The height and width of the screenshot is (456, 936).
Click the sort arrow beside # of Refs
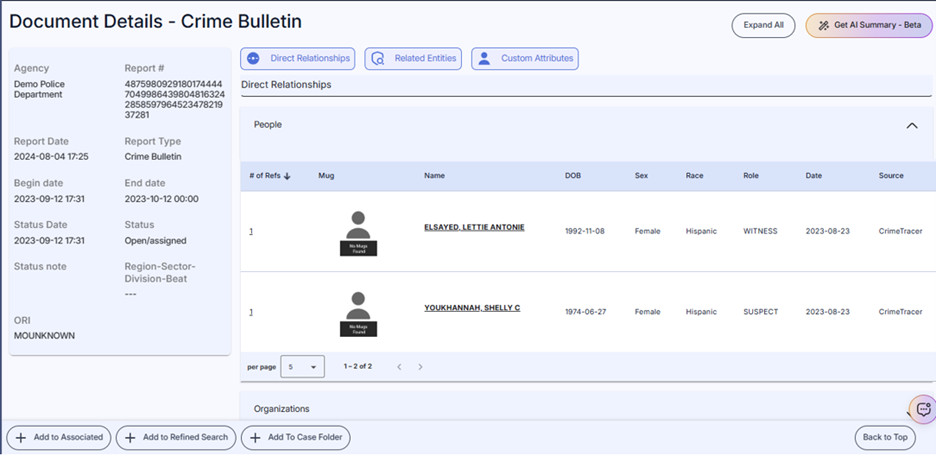point(287,176)
